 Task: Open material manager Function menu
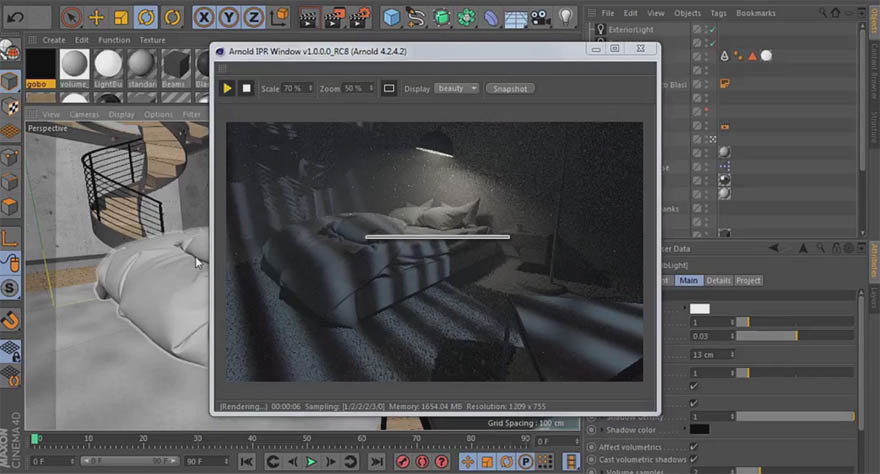click(114, 40)
